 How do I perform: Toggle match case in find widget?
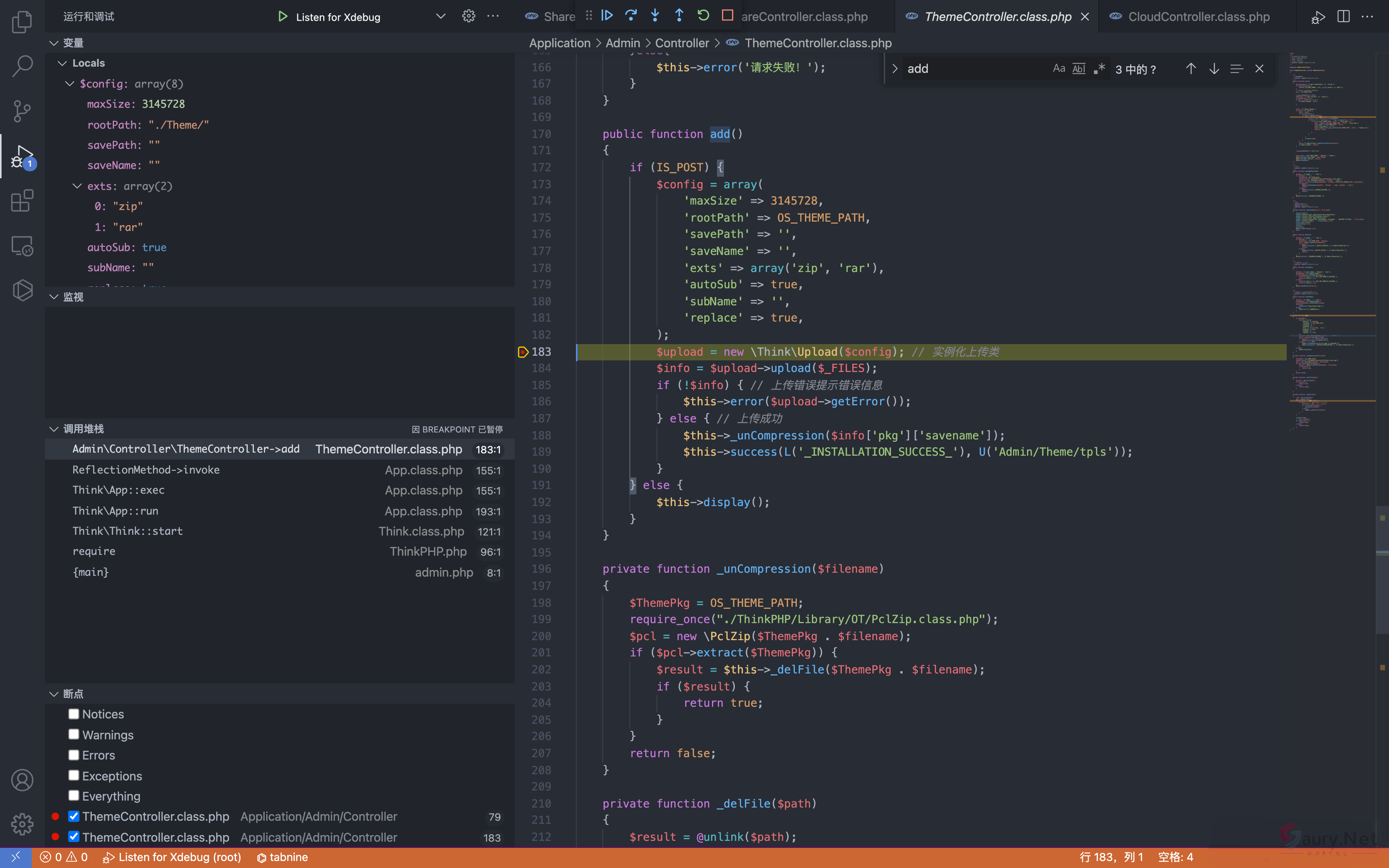coord(1058,69)
